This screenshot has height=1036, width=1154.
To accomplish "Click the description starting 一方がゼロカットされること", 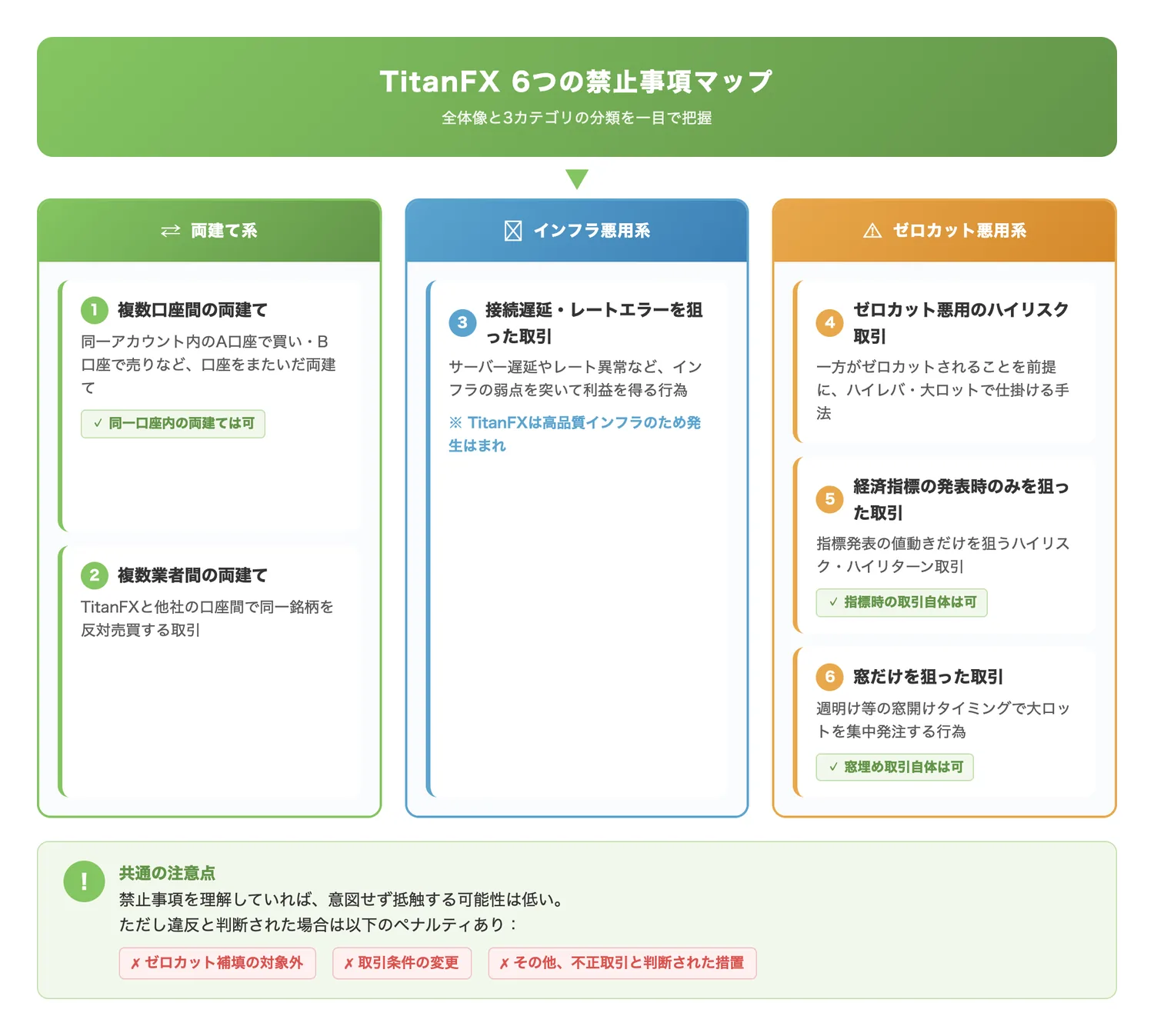I will 943,390.
